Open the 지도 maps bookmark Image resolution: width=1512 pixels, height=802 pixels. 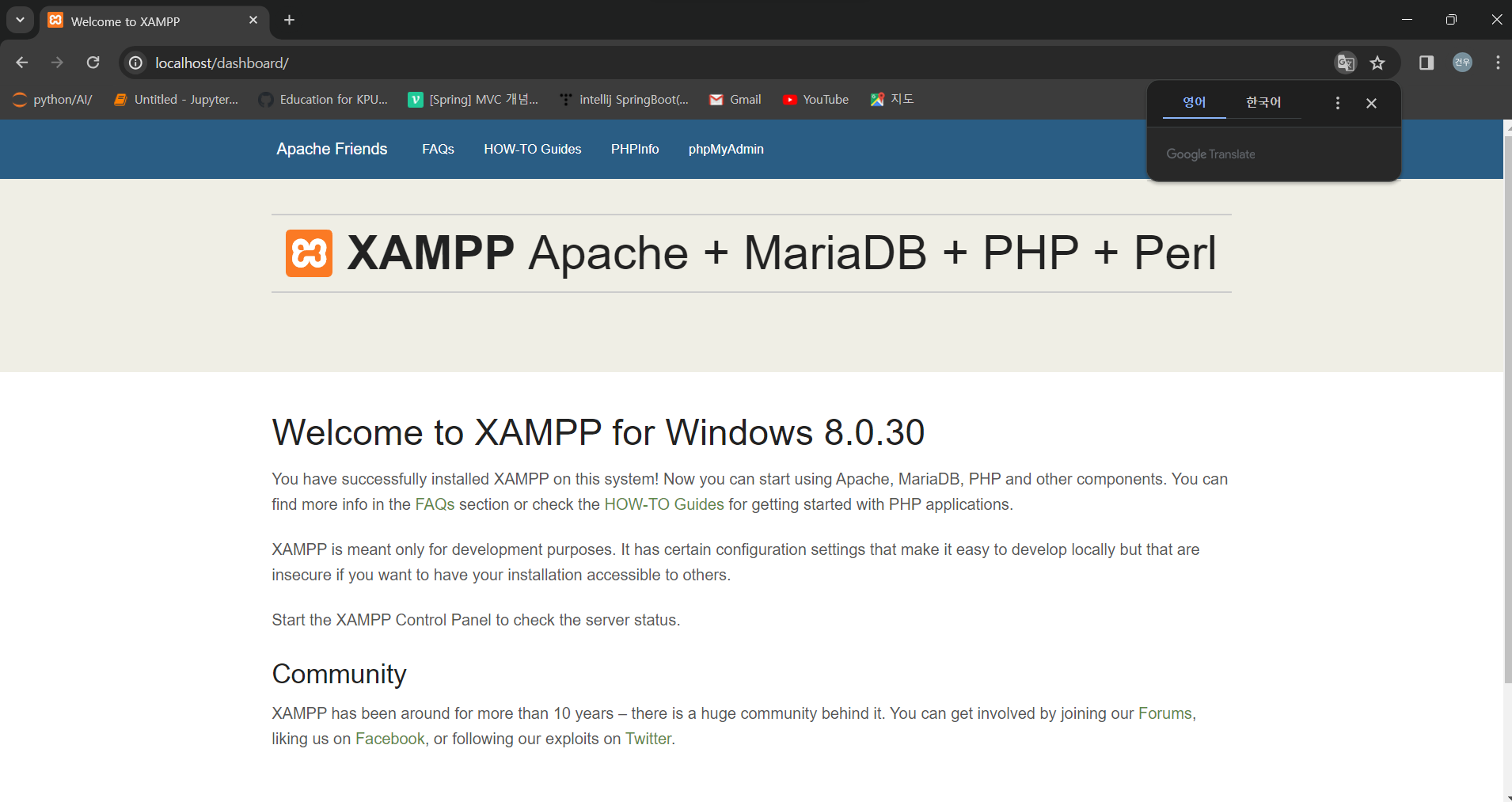(892, 100)
